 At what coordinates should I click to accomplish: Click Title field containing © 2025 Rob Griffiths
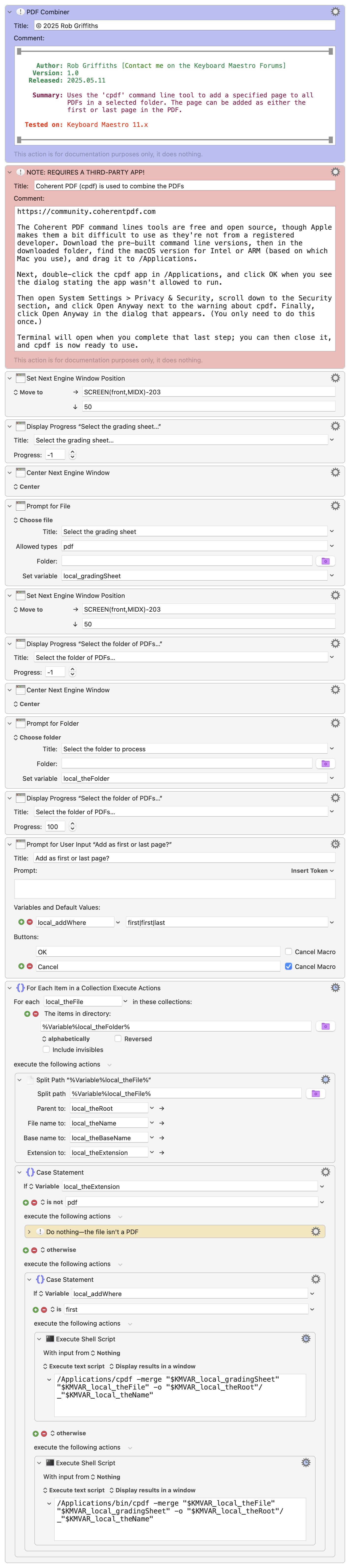tap(184, 26)
